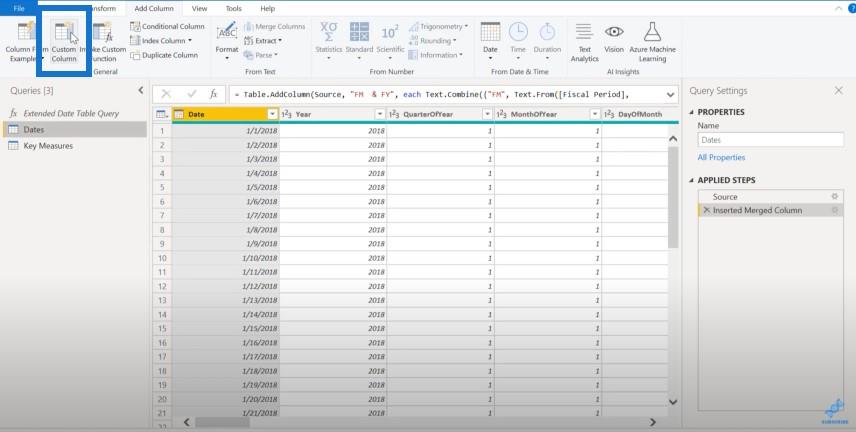The height and width of the screenshot is (432, 856).
Task: Switch to the Help tab
Action: pyautogui.click(x=268, y=8)
